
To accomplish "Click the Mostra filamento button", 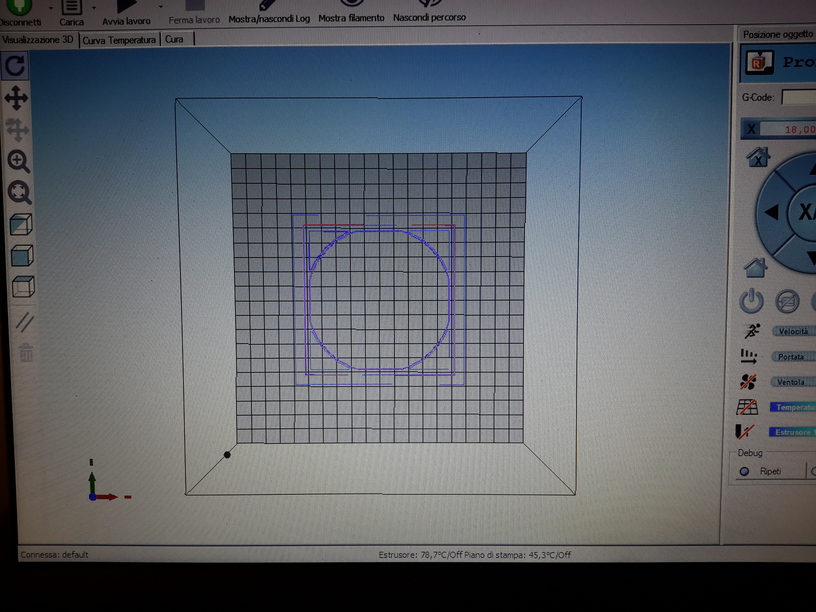I will tap(352, 18).
